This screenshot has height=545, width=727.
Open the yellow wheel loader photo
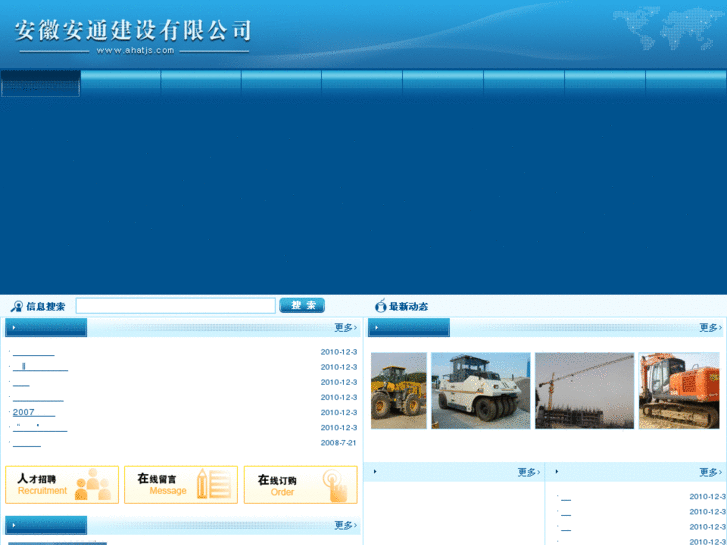pos(399,391)
